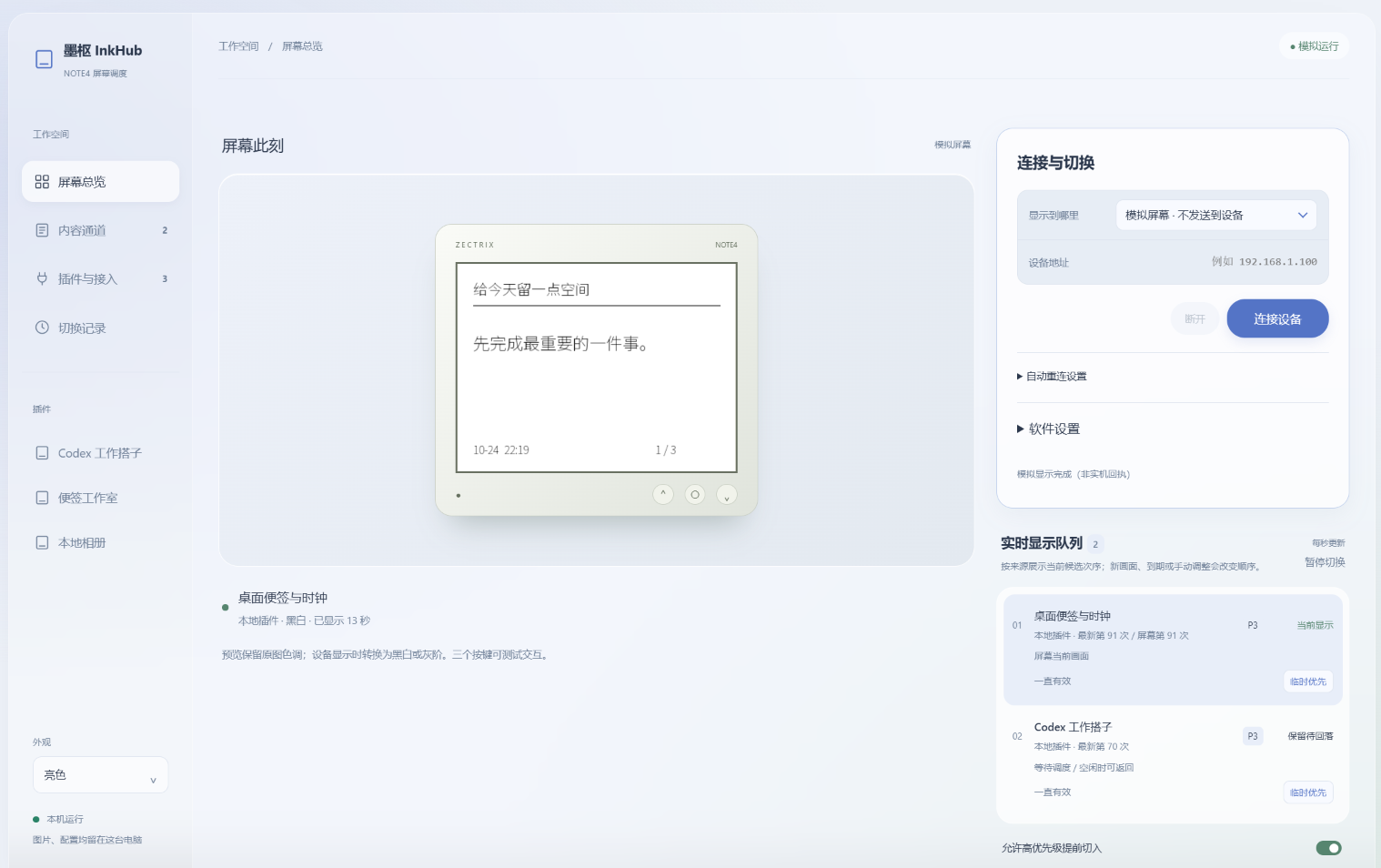
Task: Click the 断开 button
Action: pos(1195,318)
